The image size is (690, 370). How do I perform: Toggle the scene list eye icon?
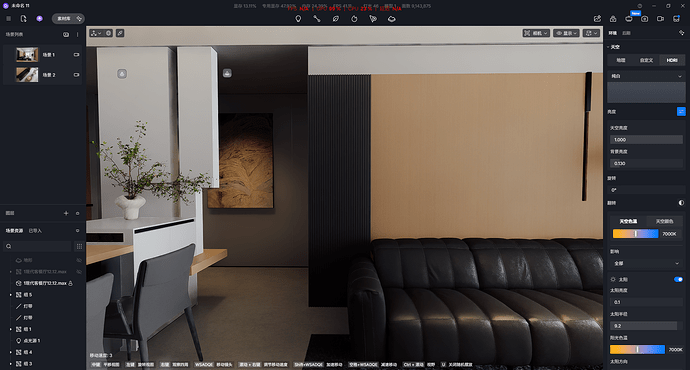(66, 34)
